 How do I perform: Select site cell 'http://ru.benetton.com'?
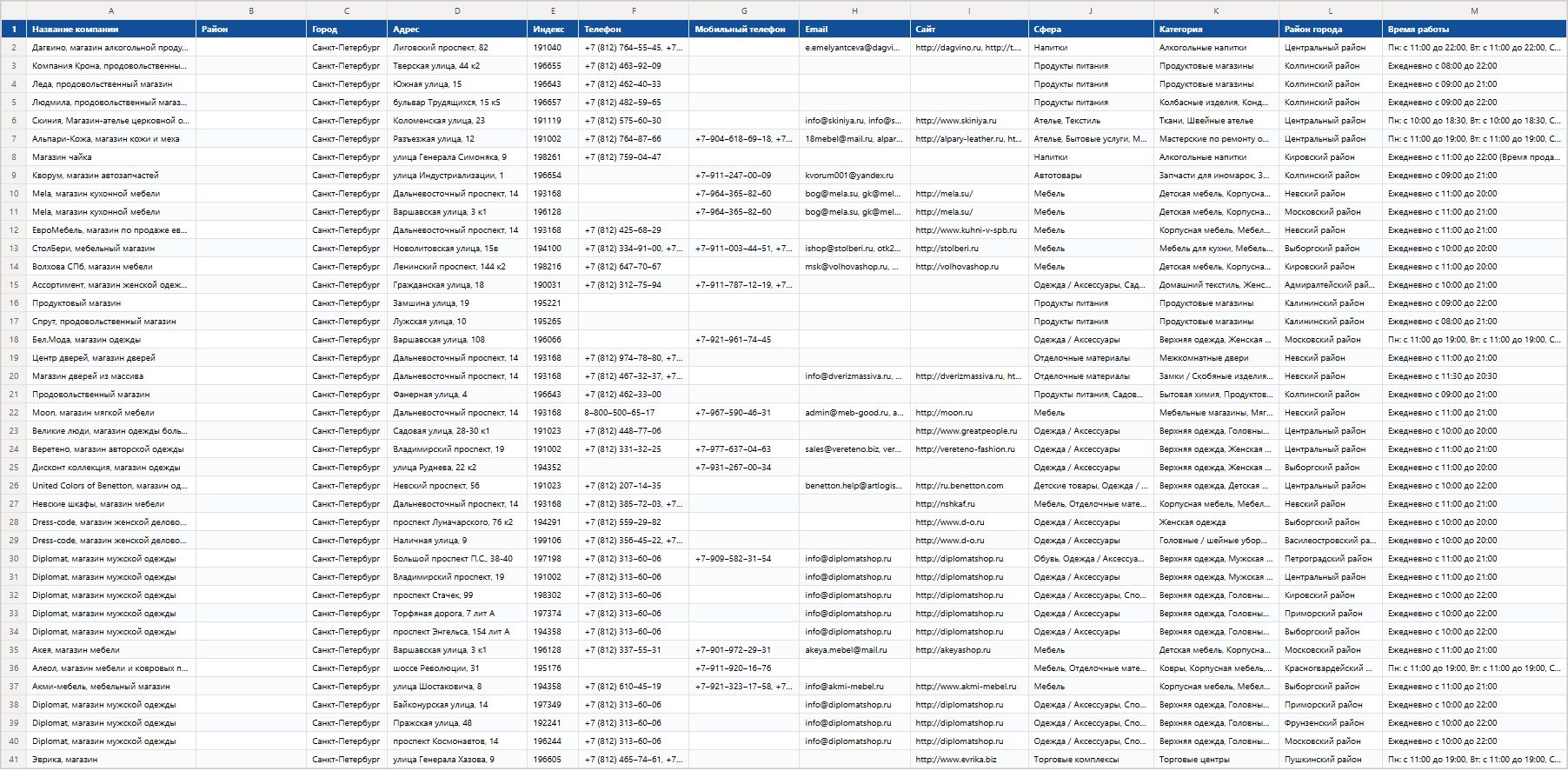969,486
